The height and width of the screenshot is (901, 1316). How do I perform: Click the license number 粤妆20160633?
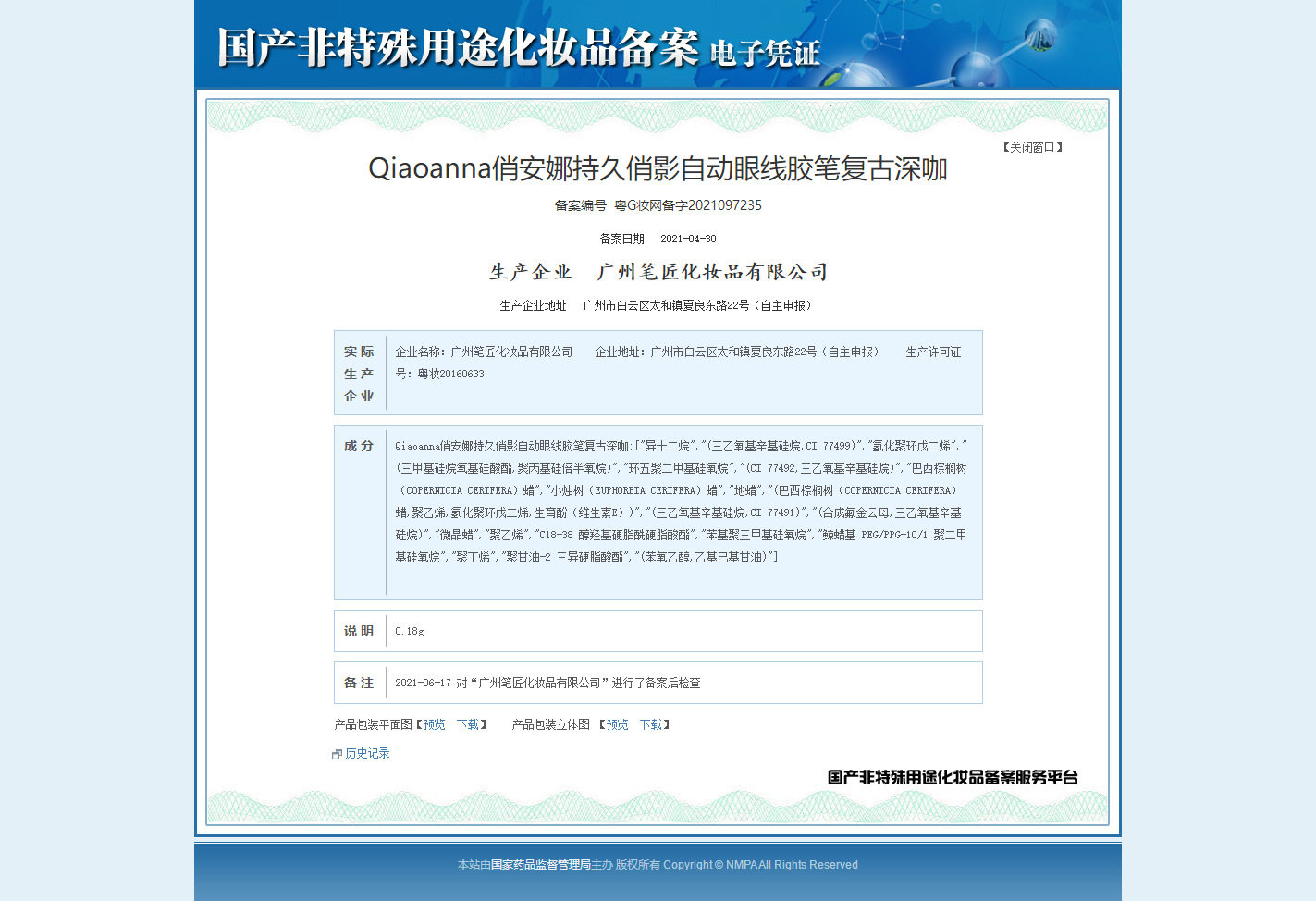pos(450,374)
